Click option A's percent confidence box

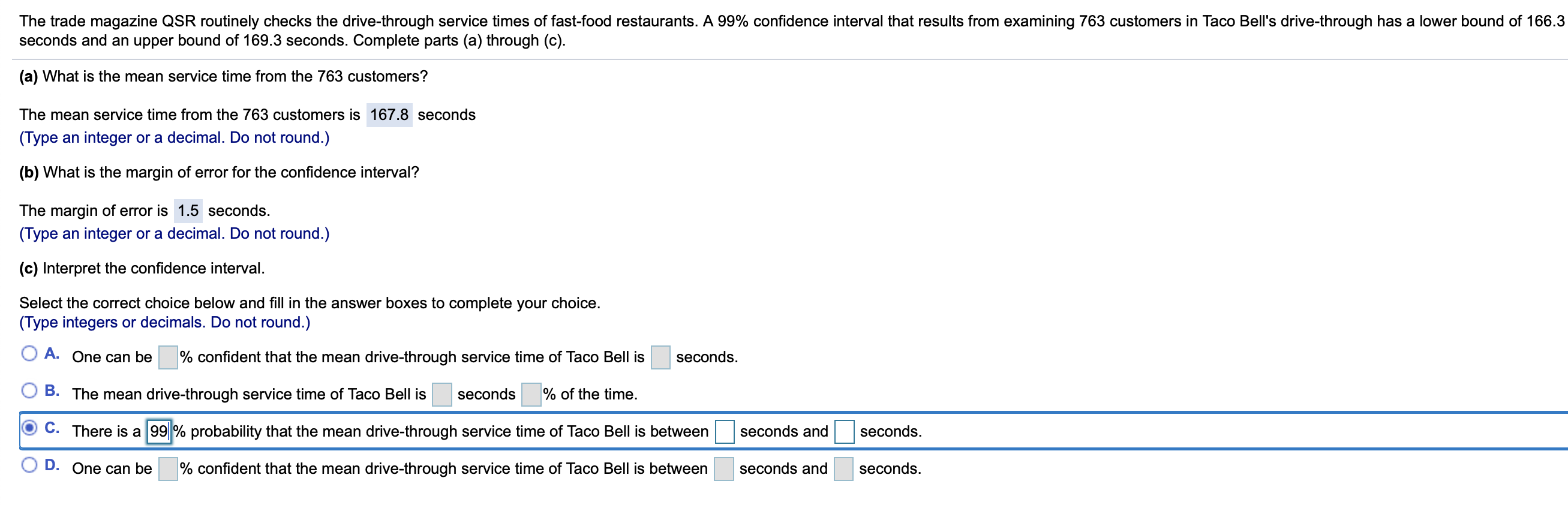pyautogui.click(x=168, y=358)
